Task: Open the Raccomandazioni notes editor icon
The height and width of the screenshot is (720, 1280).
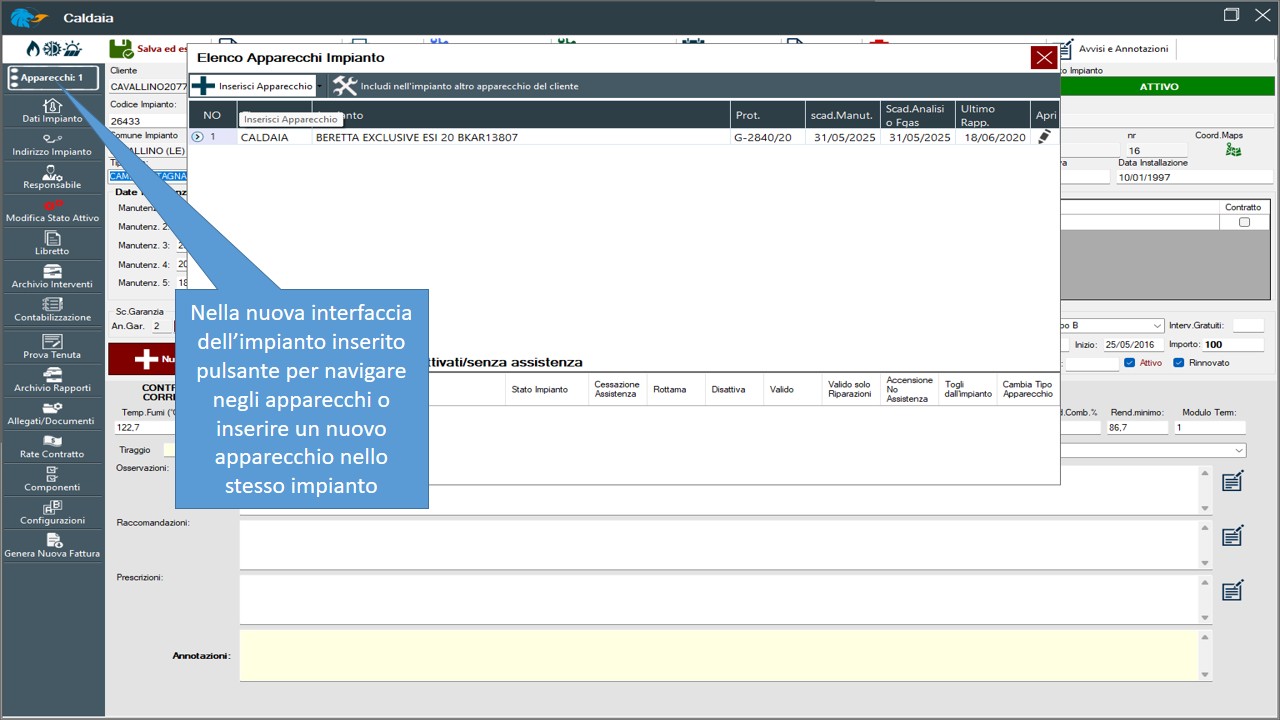Action: point(1233,535)
